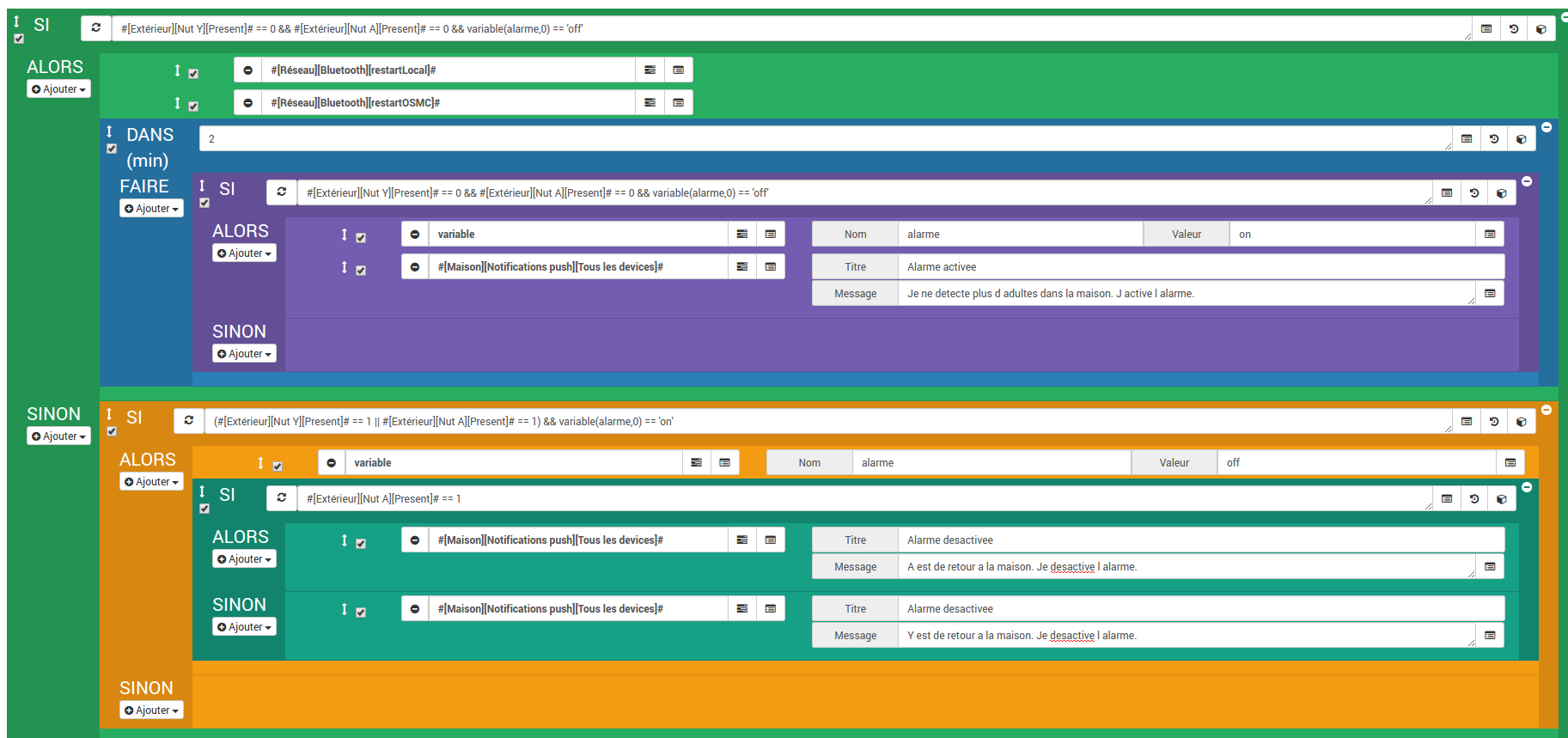This screenshot has width=1568, height=738.
Task: Click history icon in topmost SI condition row
Action: click(1514, 28)
